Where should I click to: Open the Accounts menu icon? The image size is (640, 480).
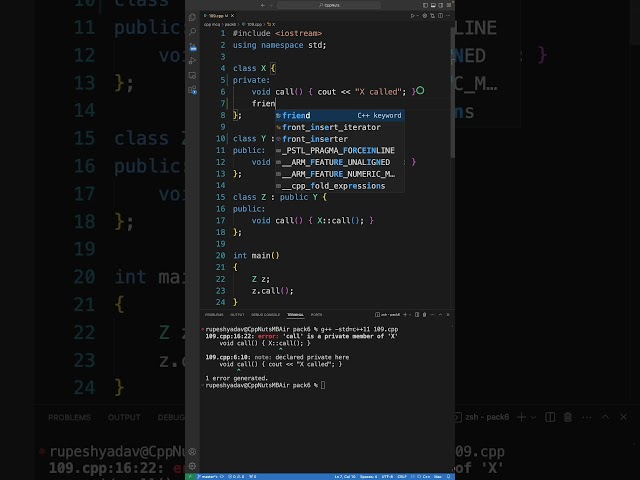pos(192,451)
